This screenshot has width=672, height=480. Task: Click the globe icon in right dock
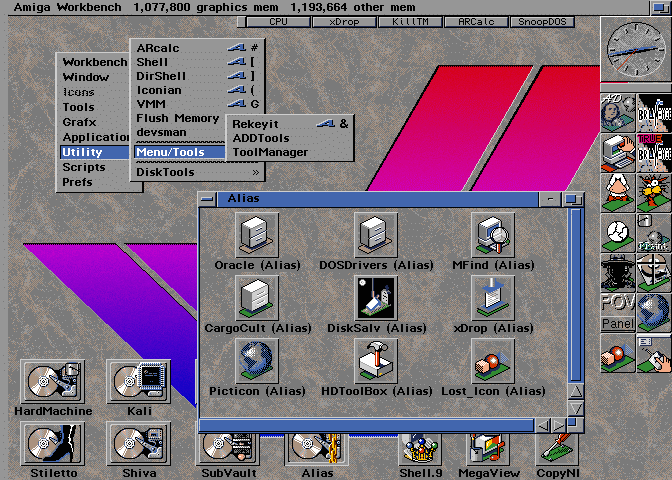[654, 313]
